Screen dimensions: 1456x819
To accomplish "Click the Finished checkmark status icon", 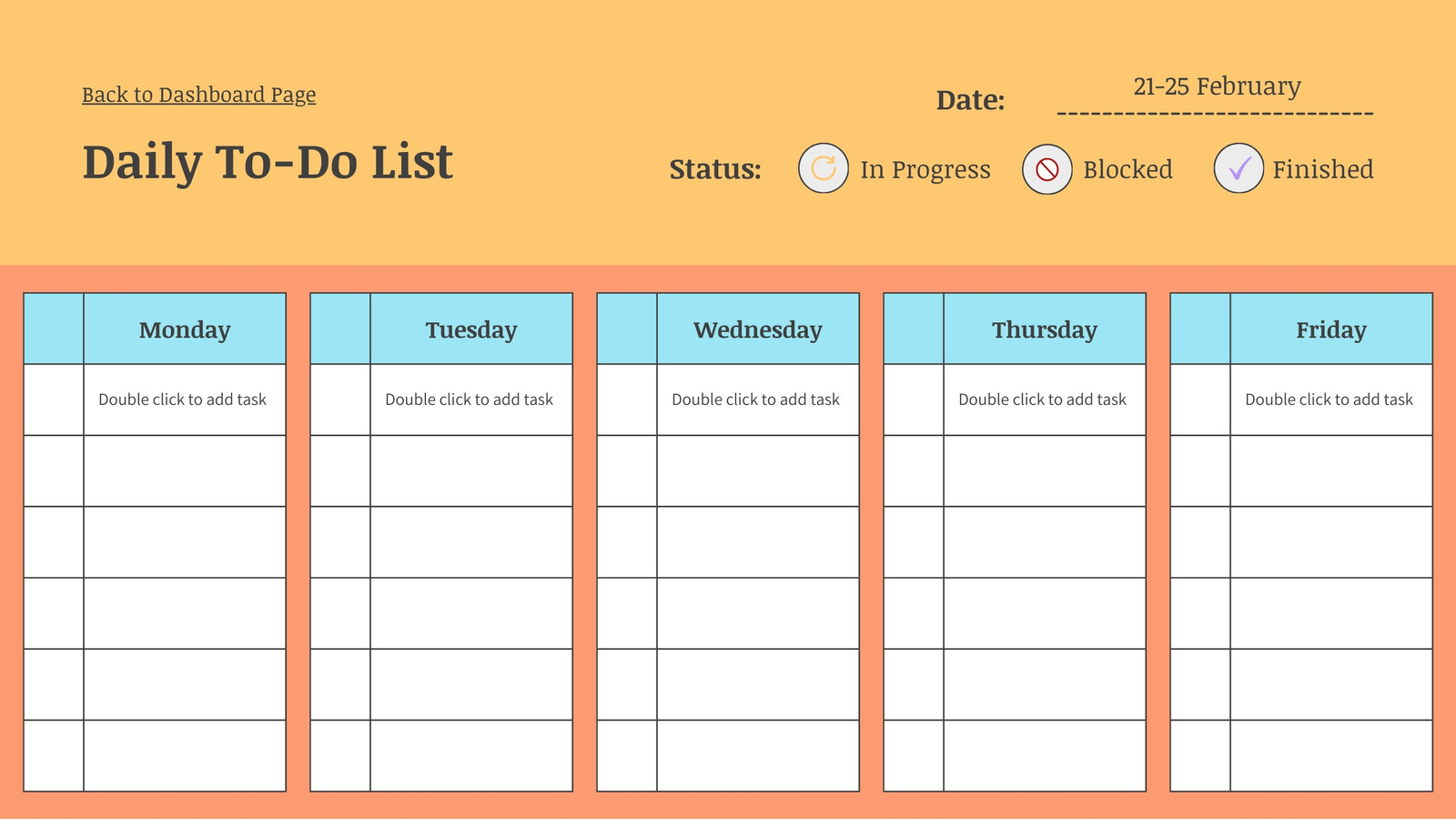I will (1239, 168).
